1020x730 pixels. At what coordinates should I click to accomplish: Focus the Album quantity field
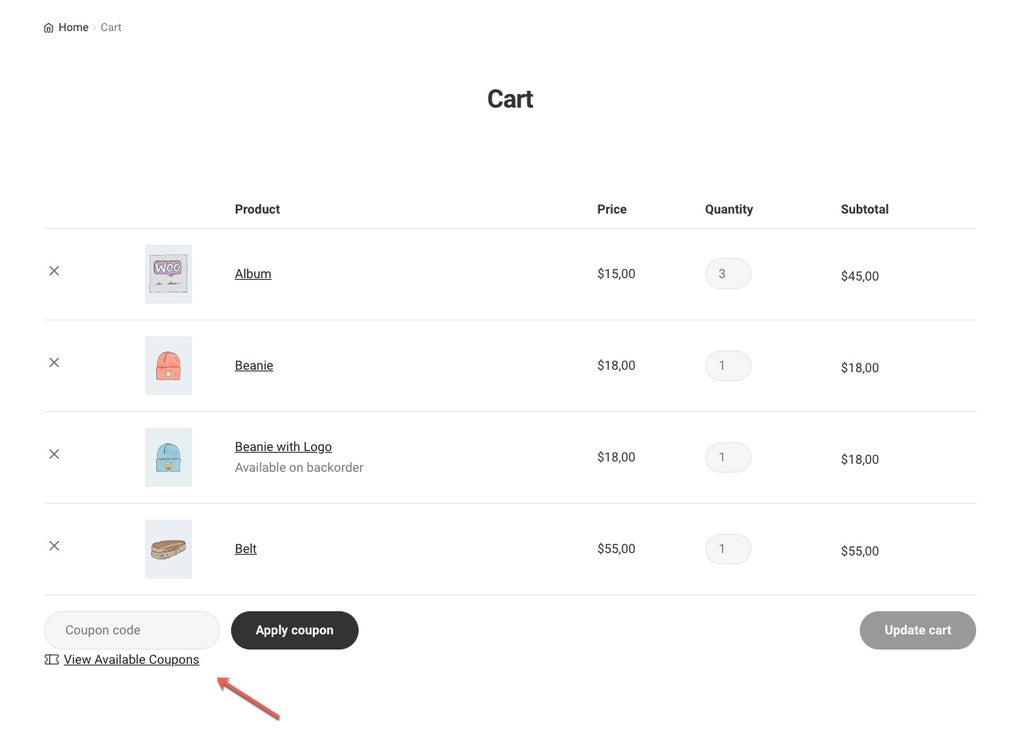point(728,274)
